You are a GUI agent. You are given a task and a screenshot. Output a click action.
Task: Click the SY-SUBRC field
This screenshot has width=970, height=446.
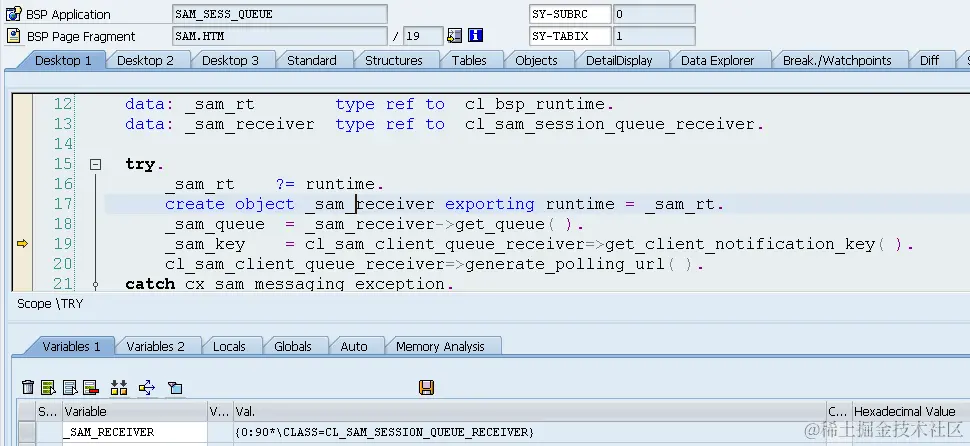point(570,14)
